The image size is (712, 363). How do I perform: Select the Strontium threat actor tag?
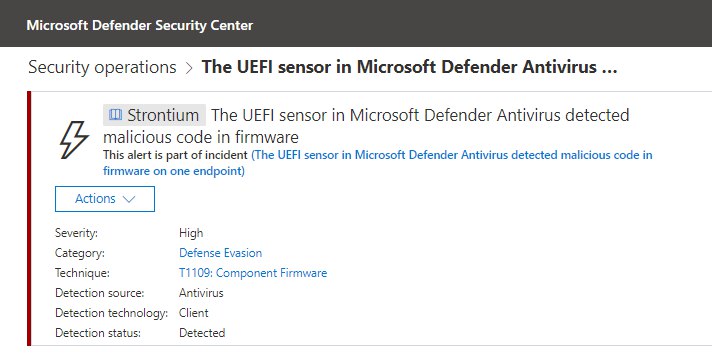coord(154,115)
